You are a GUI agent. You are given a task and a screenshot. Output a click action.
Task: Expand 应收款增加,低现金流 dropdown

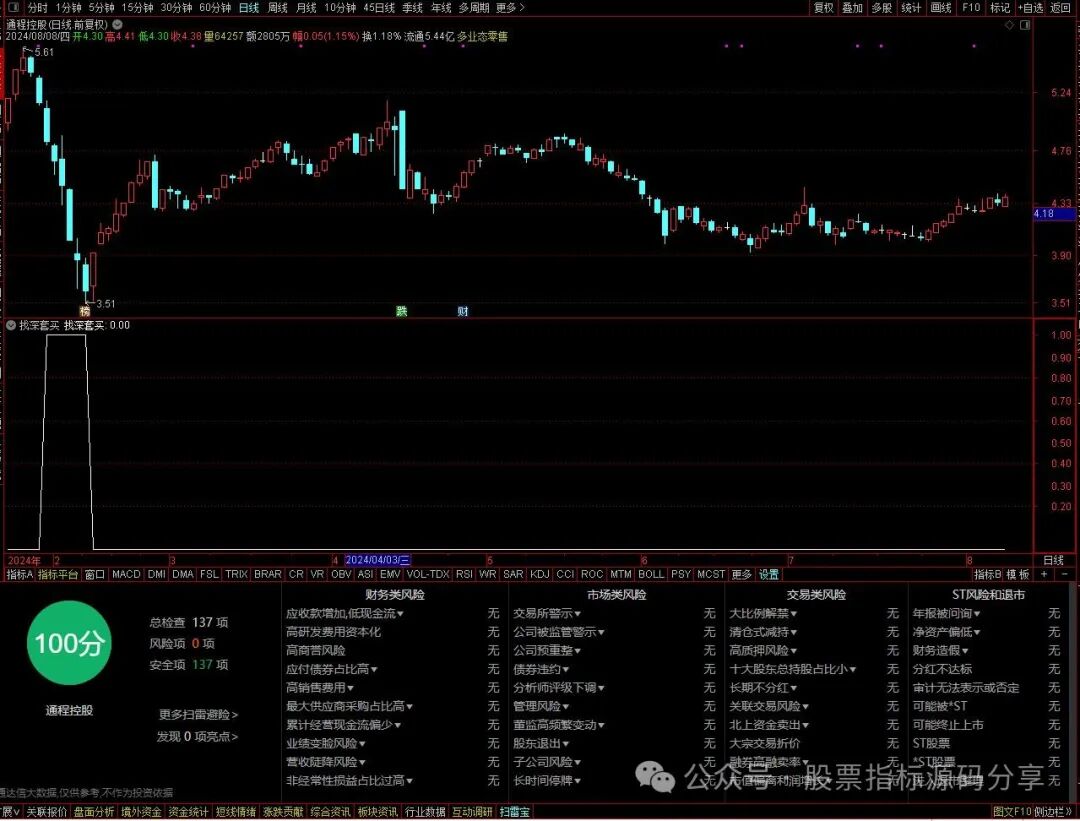pyautogui.click(x=345, y=613)
